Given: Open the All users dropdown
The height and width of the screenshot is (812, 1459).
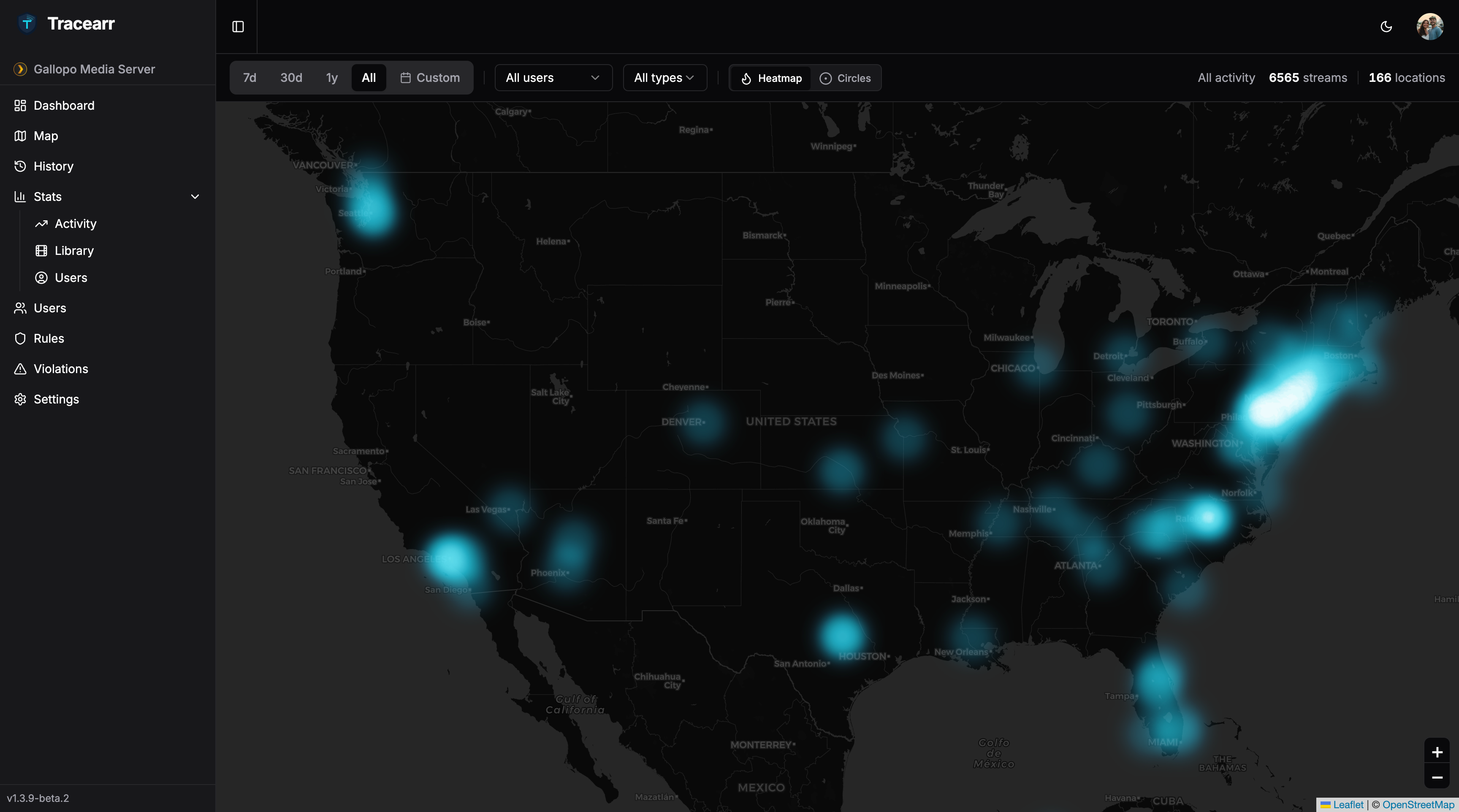Looking at the screenshot, I should (x=553, y=78).
